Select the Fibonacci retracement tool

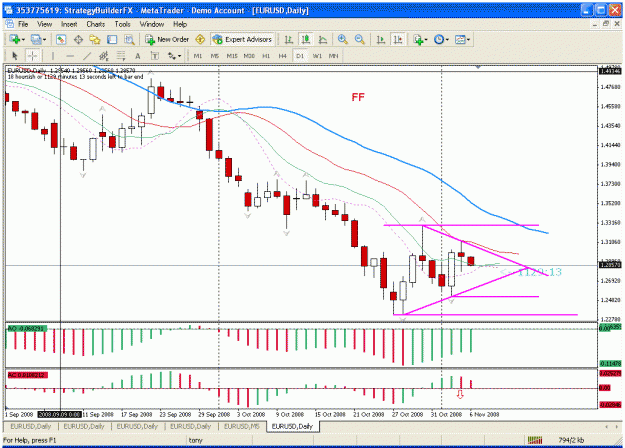click(121, 56)
